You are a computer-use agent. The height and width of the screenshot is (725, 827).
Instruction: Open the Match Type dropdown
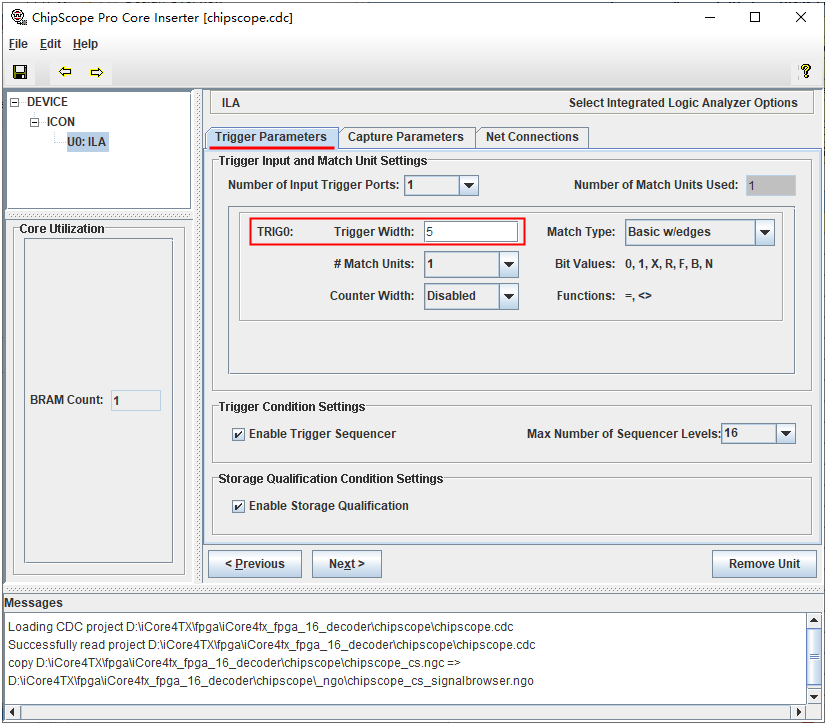pos(764,232)
